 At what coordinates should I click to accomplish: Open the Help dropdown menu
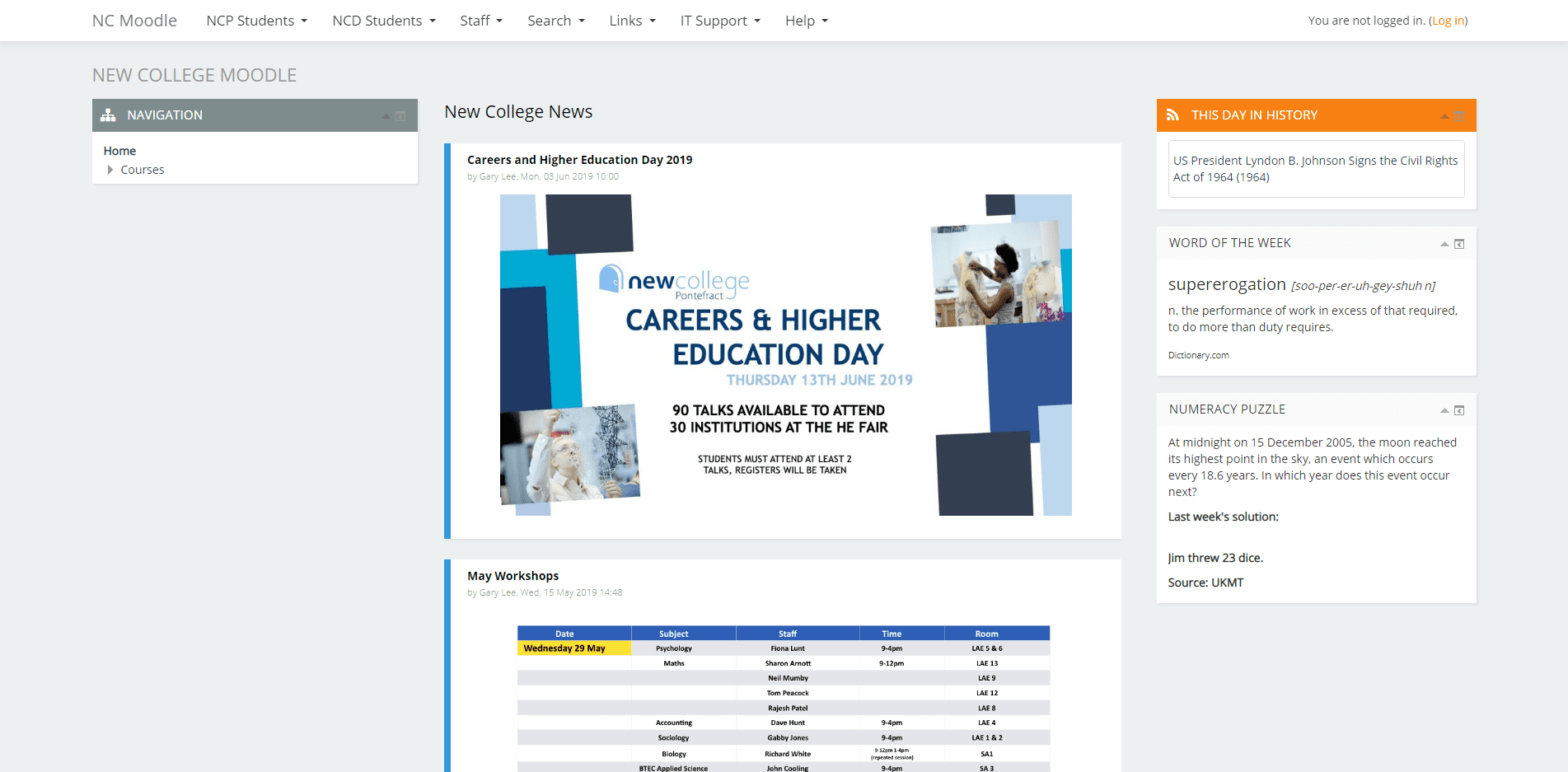(x=807, y=21)
